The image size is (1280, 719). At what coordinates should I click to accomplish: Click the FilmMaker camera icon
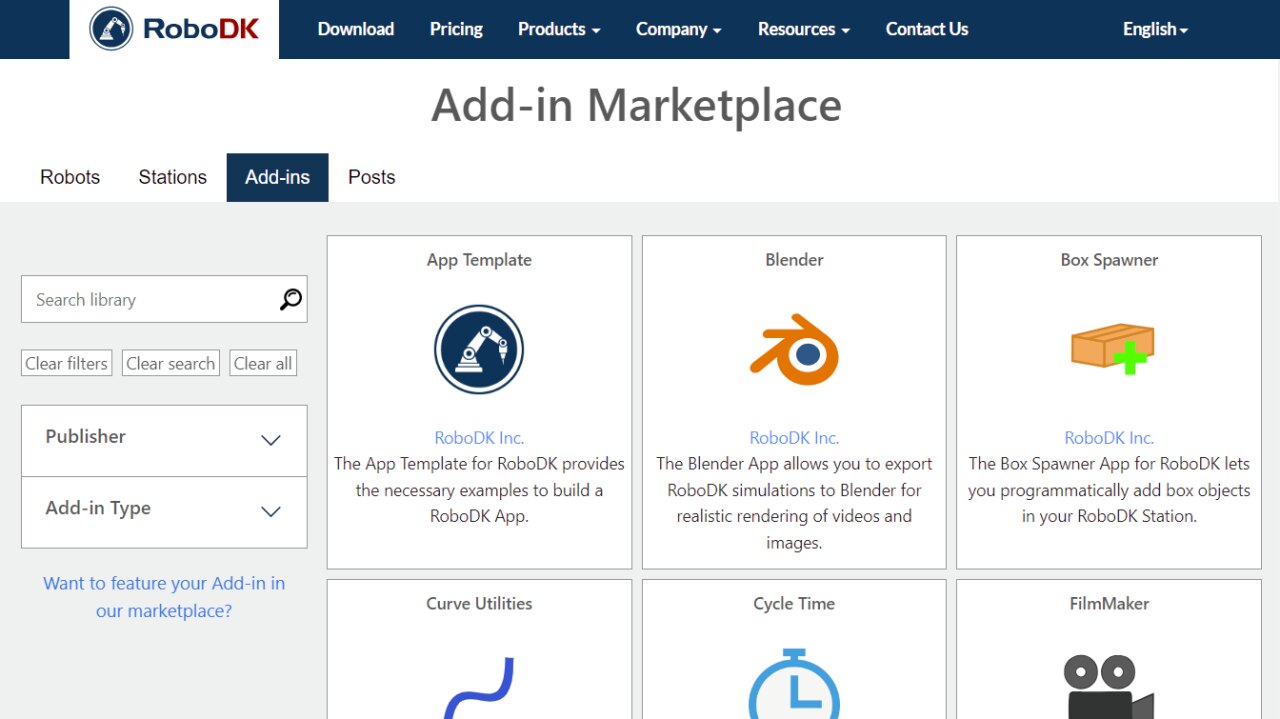pos(1108,686)
